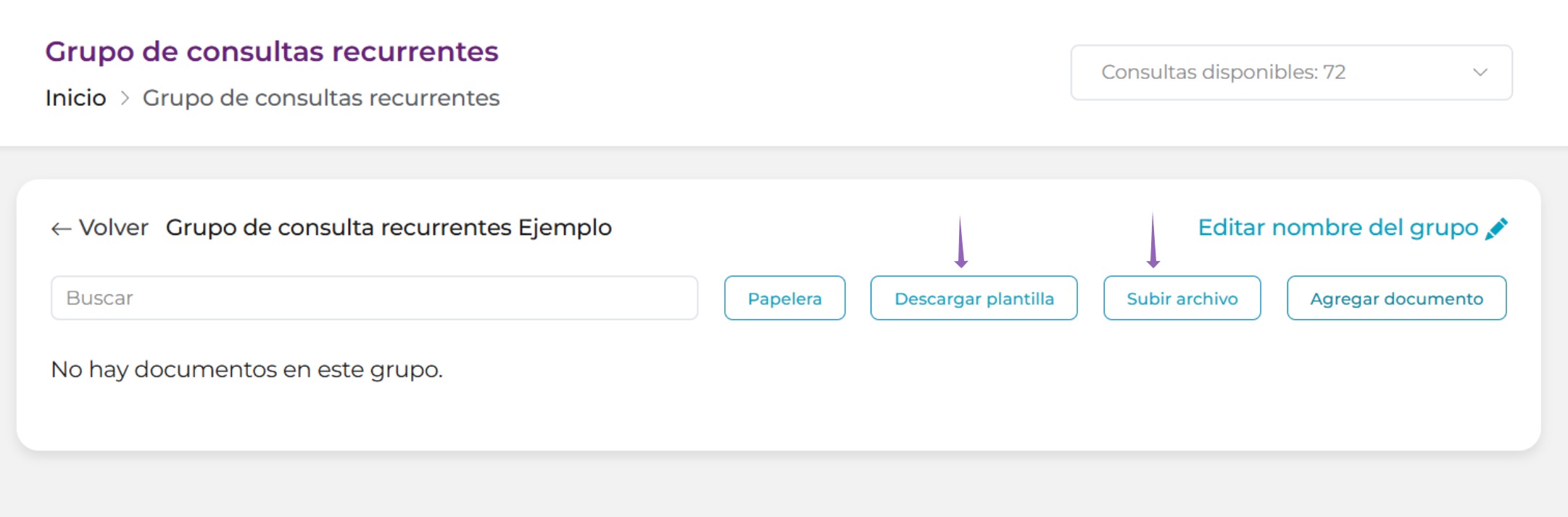This screenshot has width=1568, height=517.
Task: Open the Consultas disponibles: 72 dropdown
Action: pyautogui.click(x=1291, y=73)
